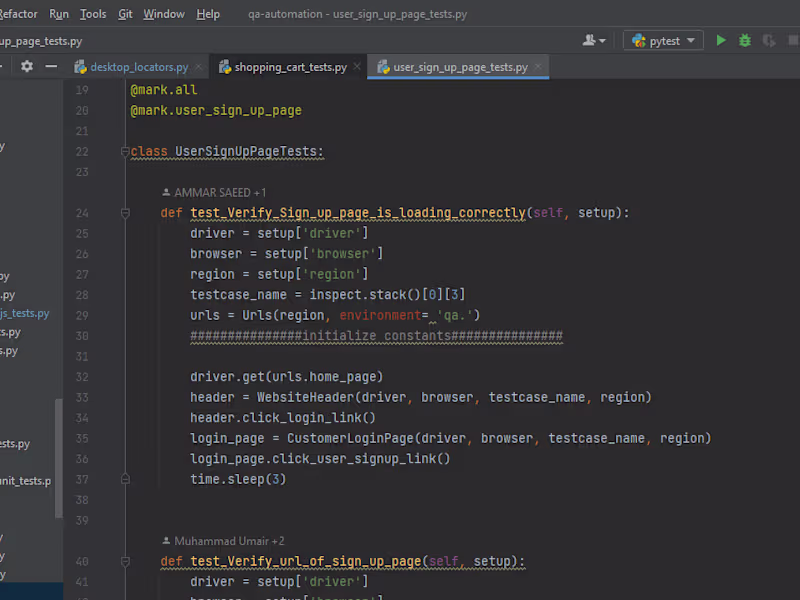Open the user account dropdown in toolbar

(594, 41)
